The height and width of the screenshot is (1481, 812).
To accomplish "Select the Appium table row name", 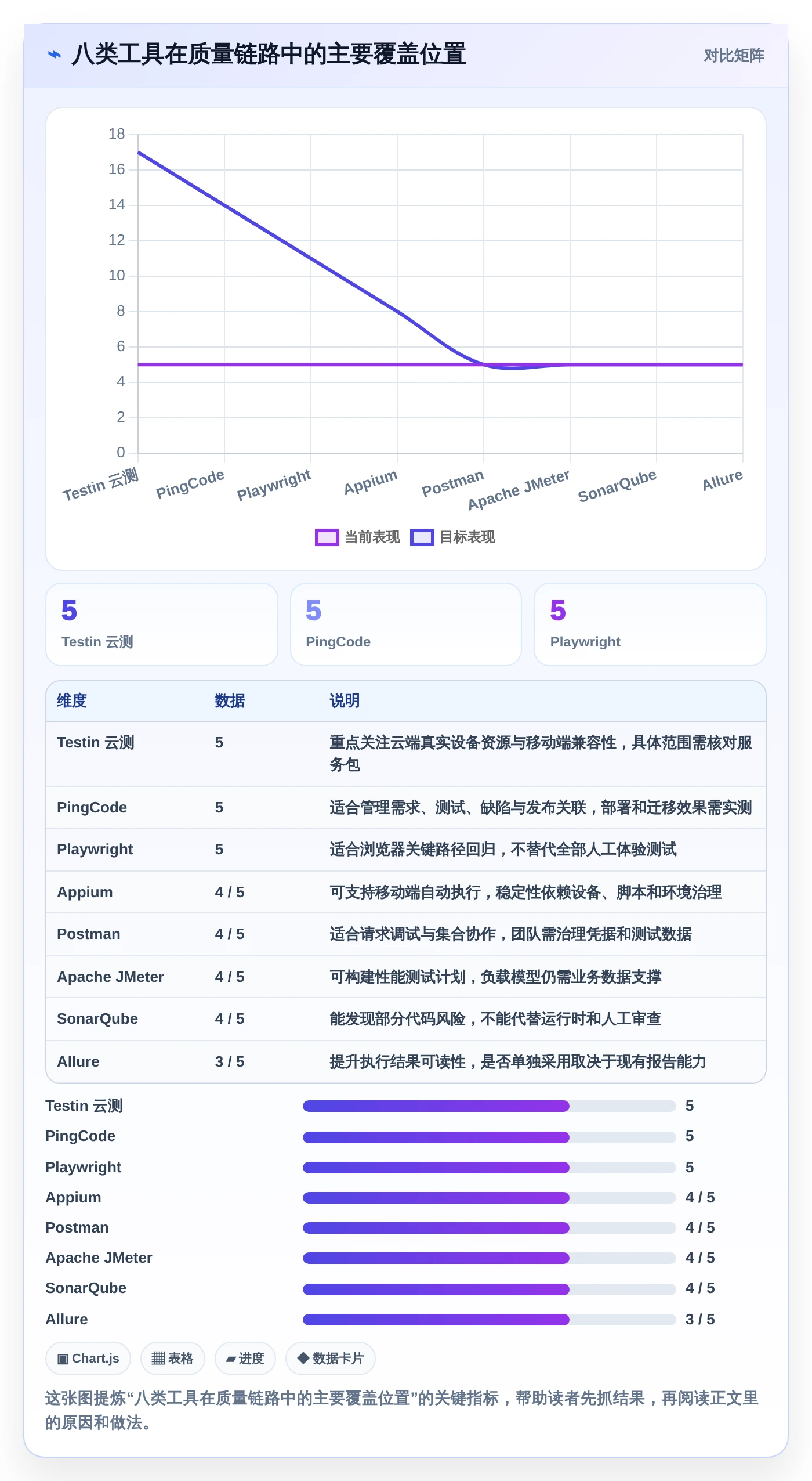I will 85,893.
